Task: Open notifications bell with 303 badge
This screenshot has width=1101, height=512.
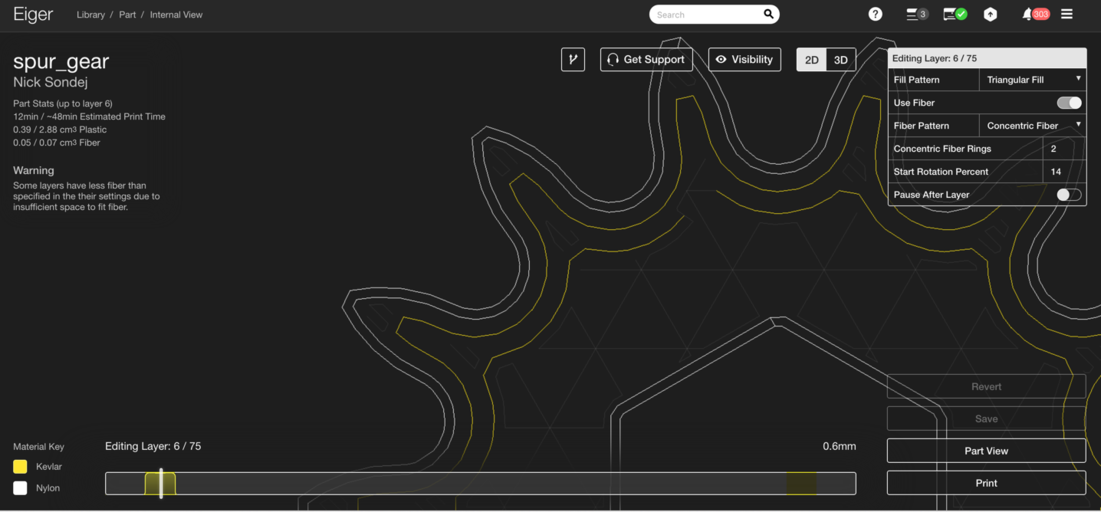Action: coord(1033,14)
